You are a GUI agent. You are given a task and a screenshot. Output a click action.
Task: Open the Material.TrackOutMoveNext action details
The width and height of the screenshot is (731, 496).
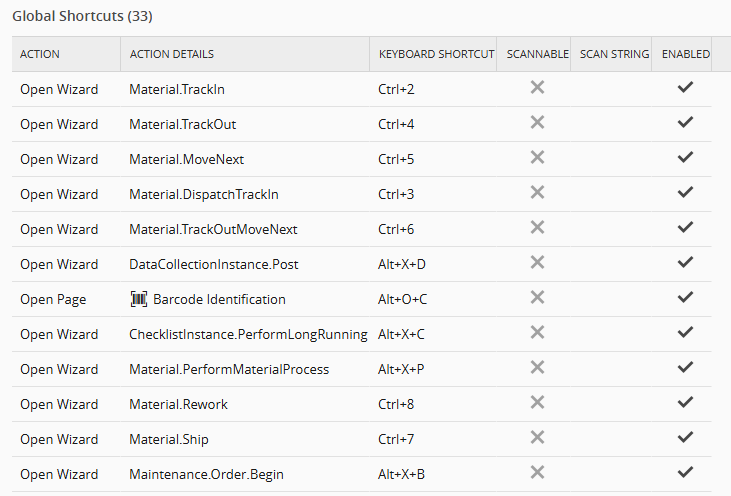click(213, 229)
